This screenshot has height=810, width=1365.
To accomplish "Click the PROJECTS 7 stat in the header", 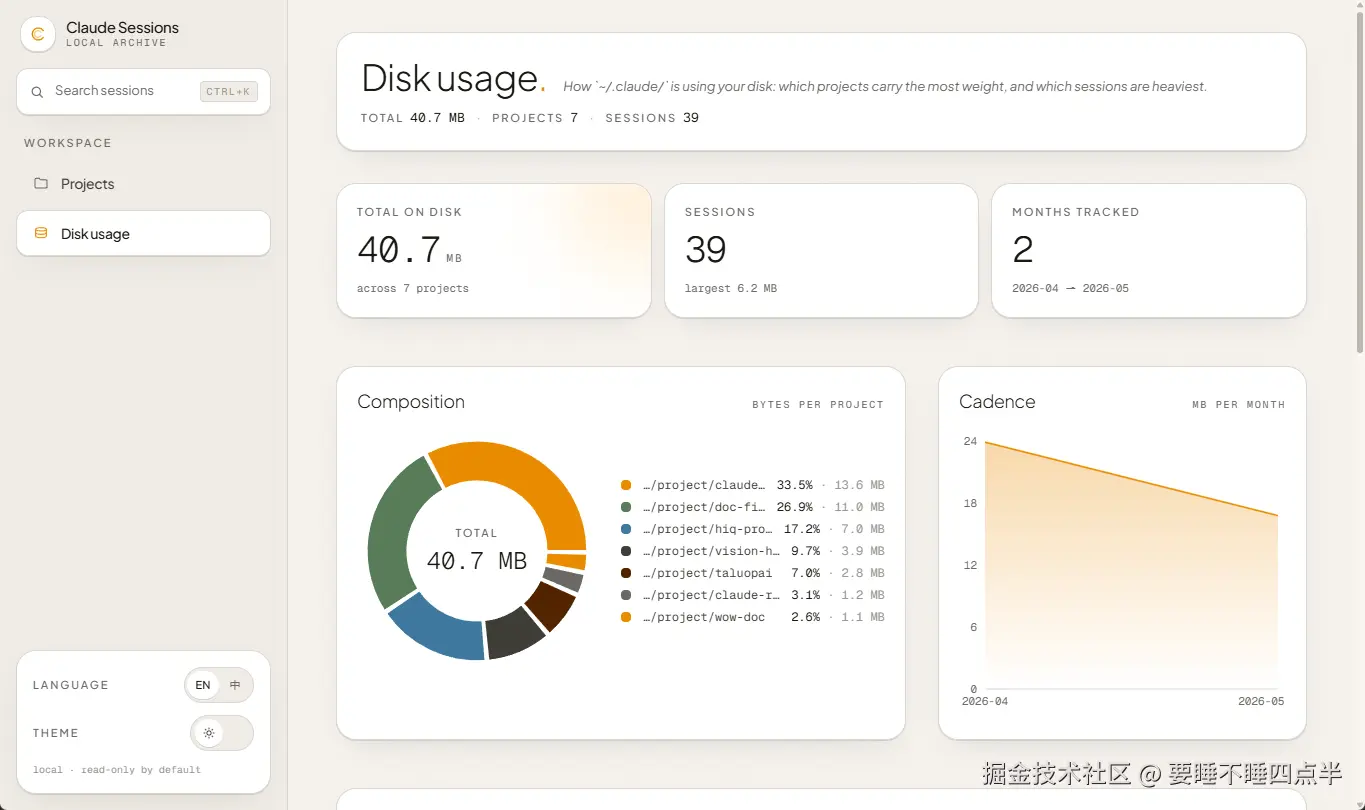I will tap(535, 118).
